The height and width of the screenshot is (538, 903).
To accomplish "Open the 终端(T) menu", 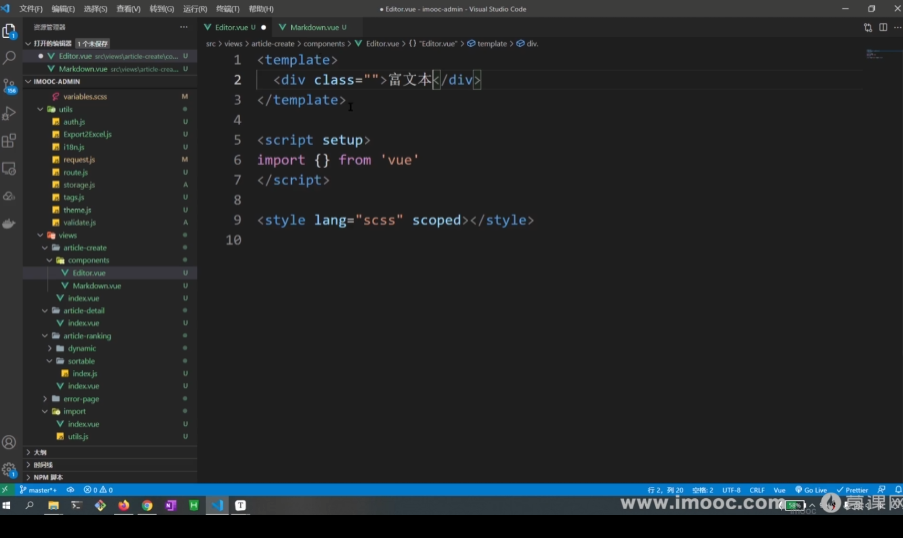I will point(227,9).
